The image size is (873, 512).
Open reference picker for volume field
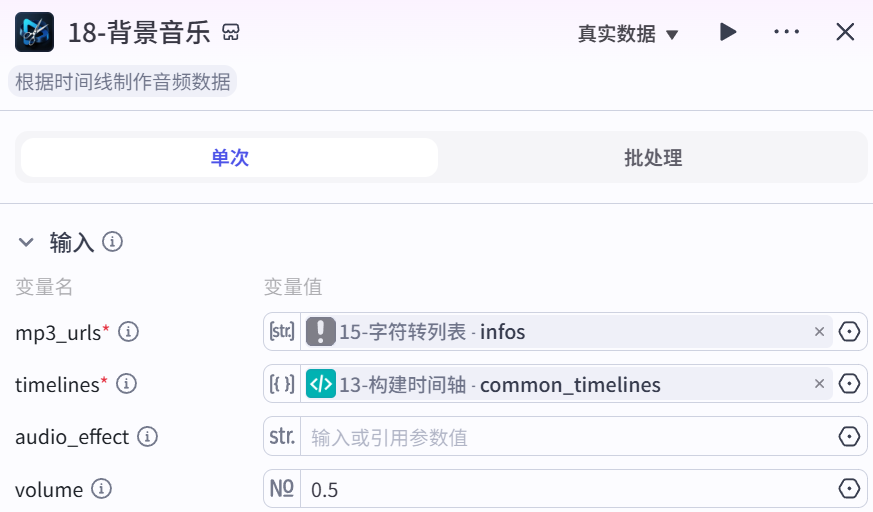[849, 489]
